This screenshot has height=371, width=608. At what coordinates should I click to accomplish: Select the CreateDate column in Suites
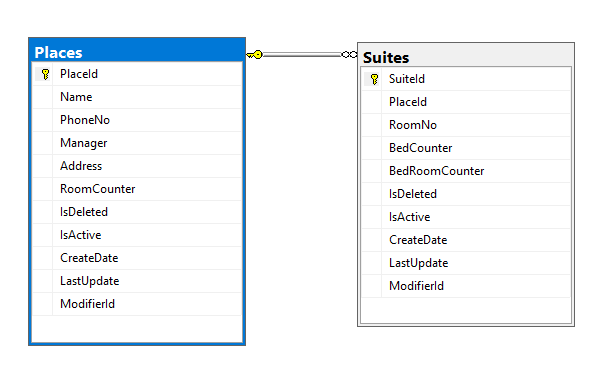[466, 240]
